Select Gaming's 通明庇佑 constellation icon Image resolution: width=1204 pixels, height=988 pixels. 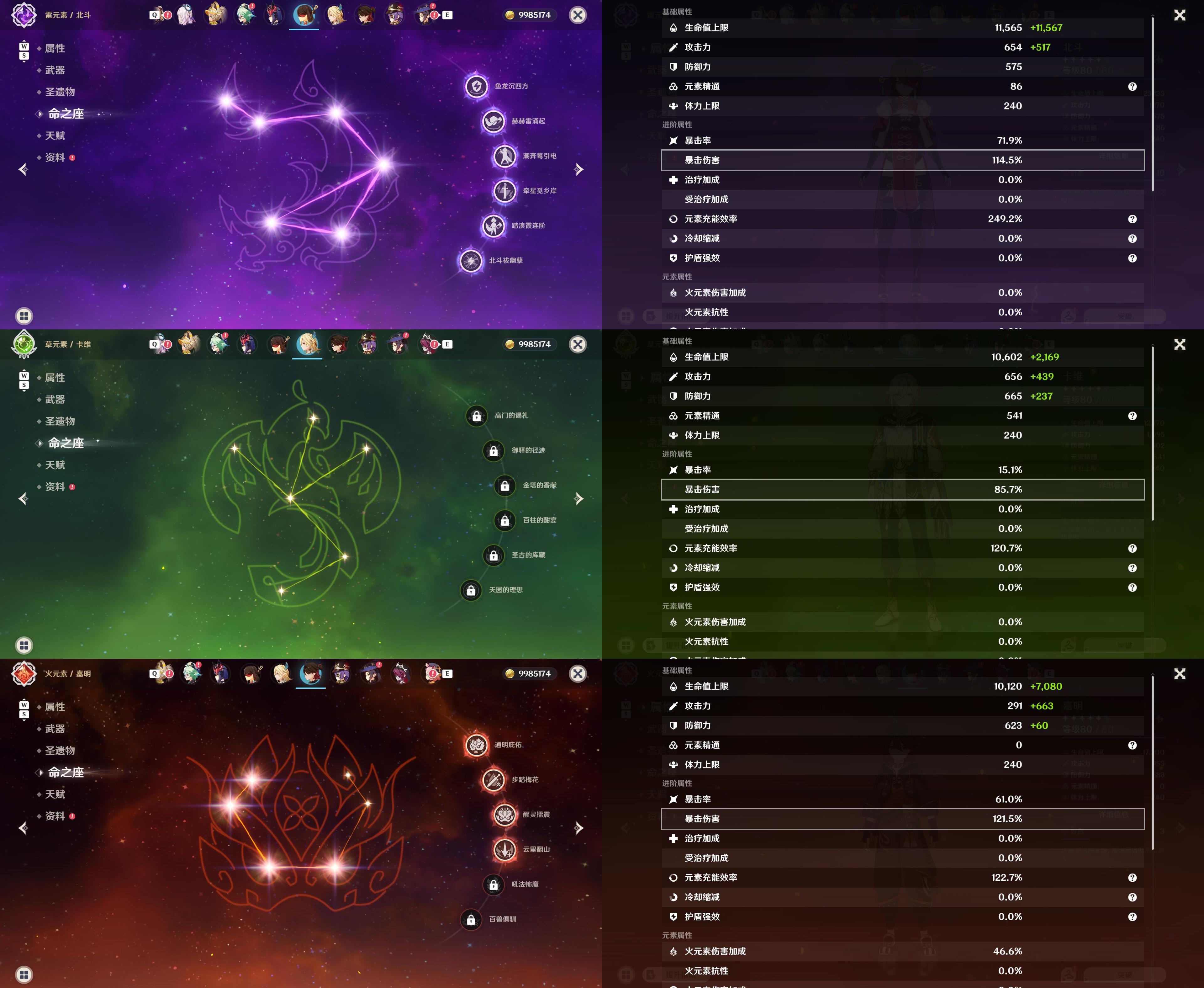(x=476, y=745)
